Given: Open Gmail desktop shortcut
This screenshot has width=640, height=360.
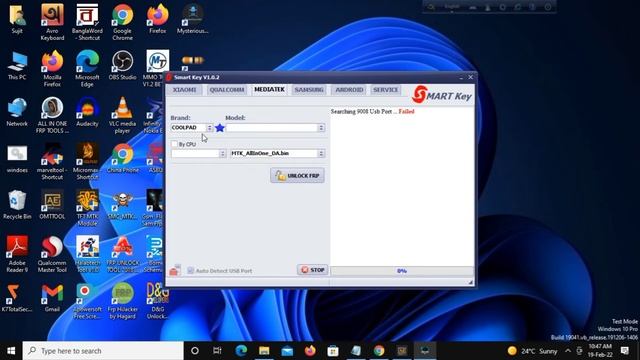Looking at the screenshot, I should pyautogui.click(x=52, y=298).
